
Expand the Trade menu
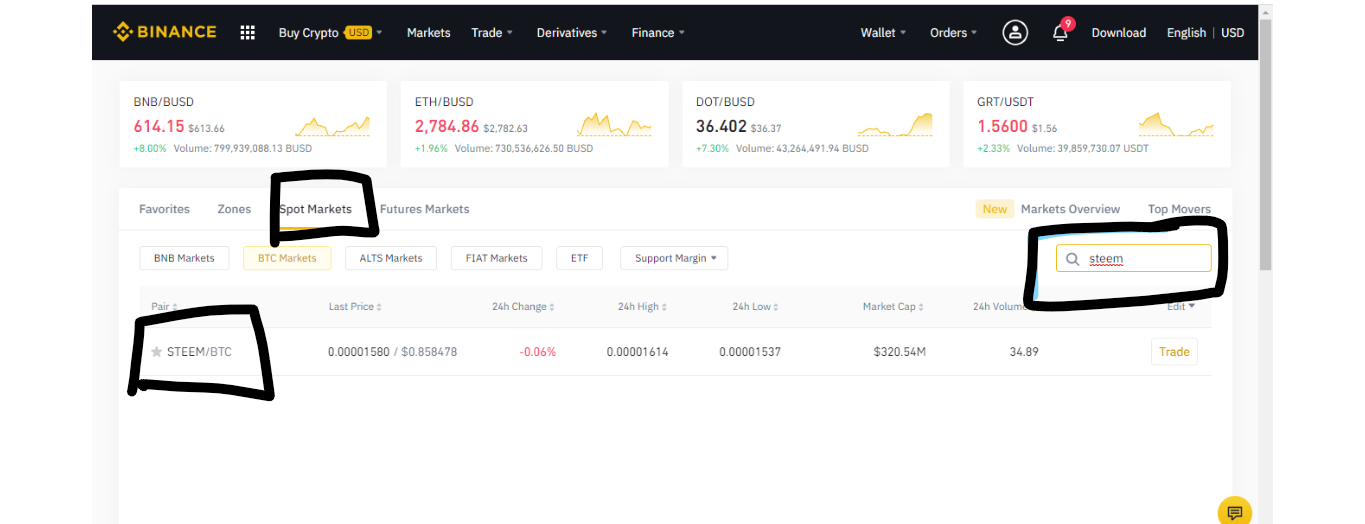(x=492, y=33)
